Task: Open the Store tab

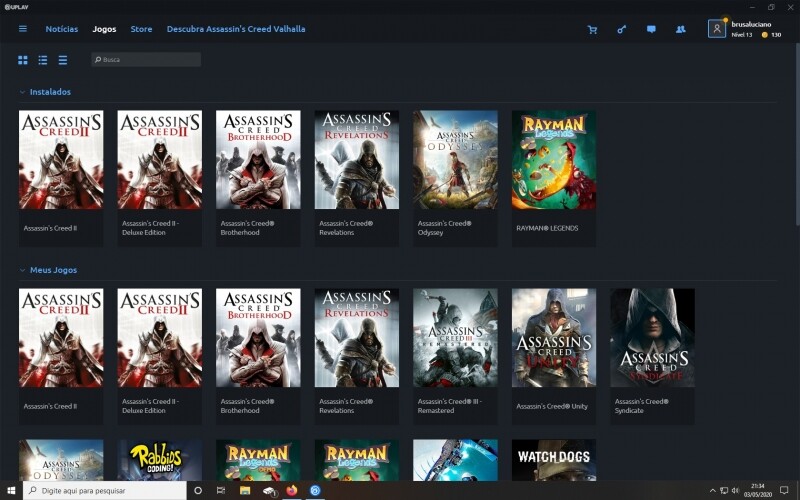Action: (x=141, y=29)
